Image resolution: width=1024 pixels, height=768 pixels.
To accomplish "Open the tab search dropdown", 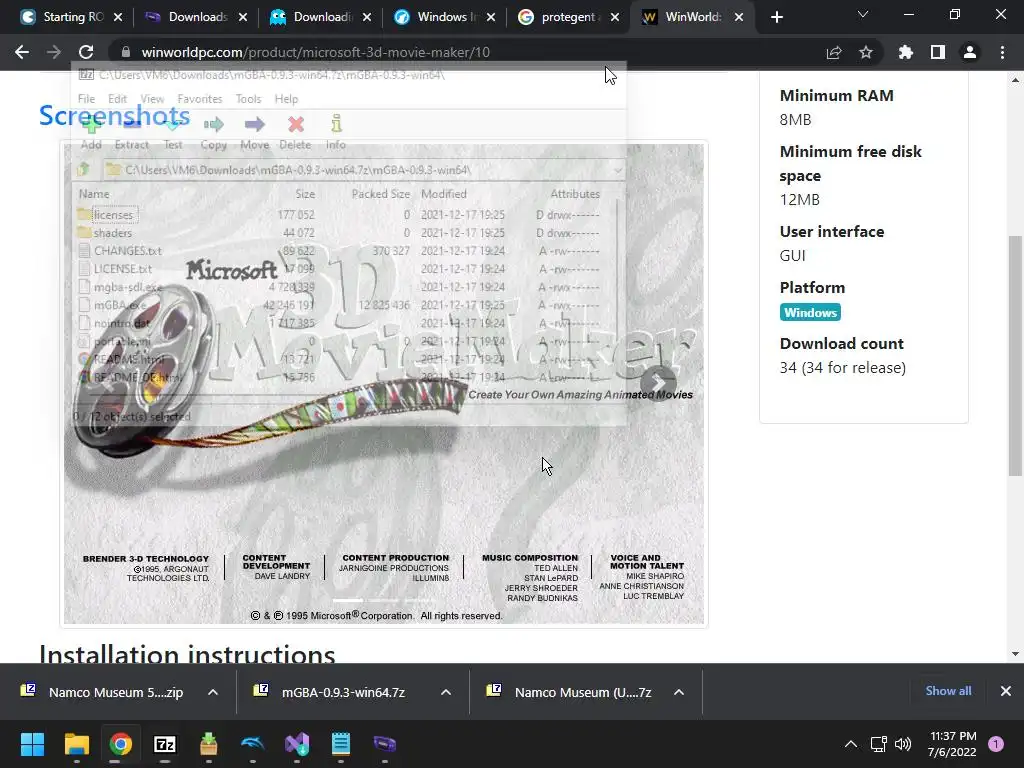I will 863,14.
